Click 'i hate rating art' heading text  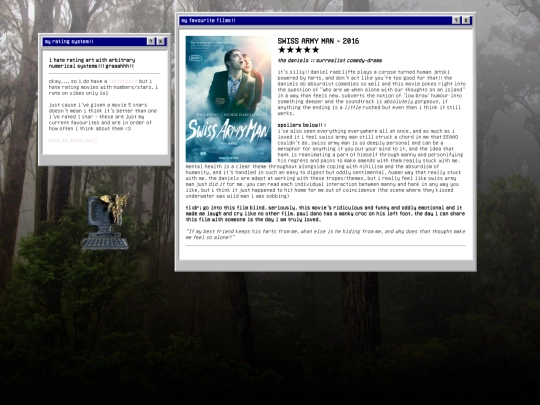92,63
